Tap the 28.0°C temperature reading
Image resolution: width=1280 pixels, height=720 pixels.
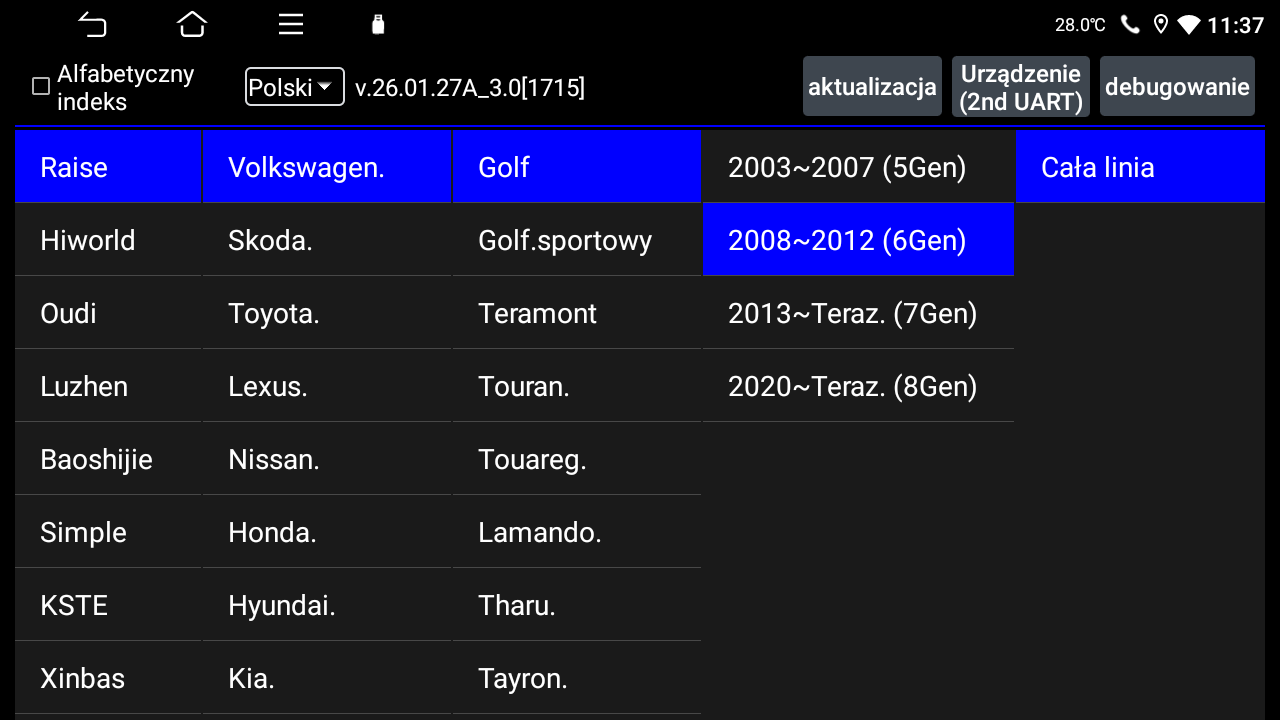1080,25
